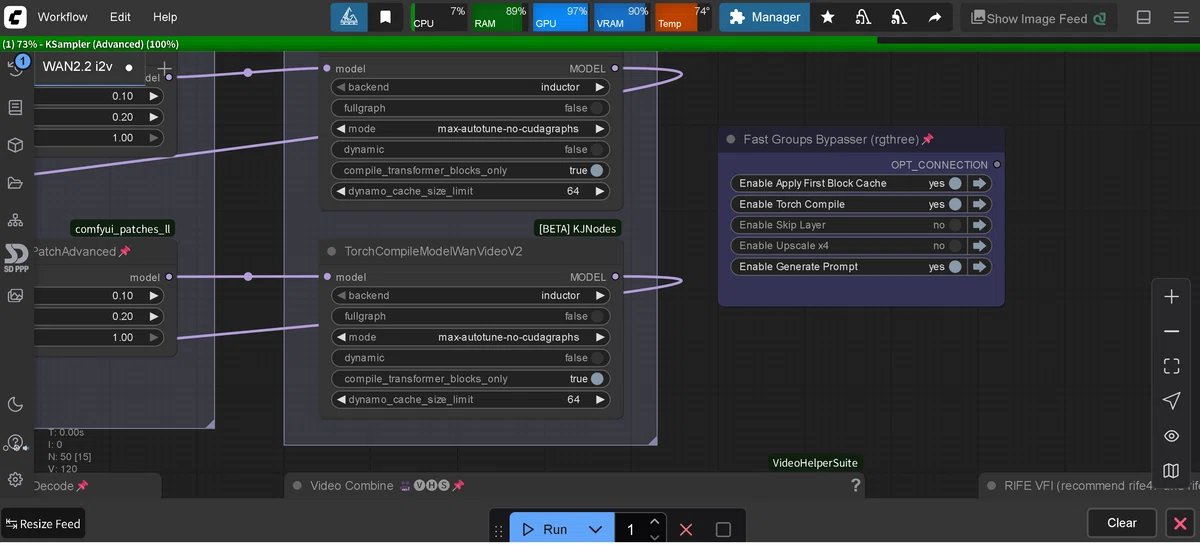Toggle Enable Apply First Block Cache switch
Viewport: 1200px width, 545px height.
[956, 183]
